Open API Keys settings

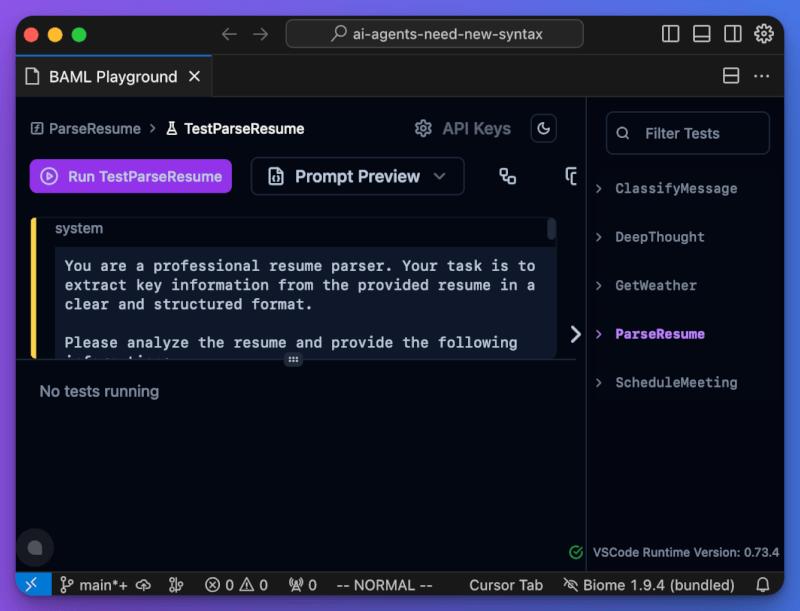click(x=462, y=129)
